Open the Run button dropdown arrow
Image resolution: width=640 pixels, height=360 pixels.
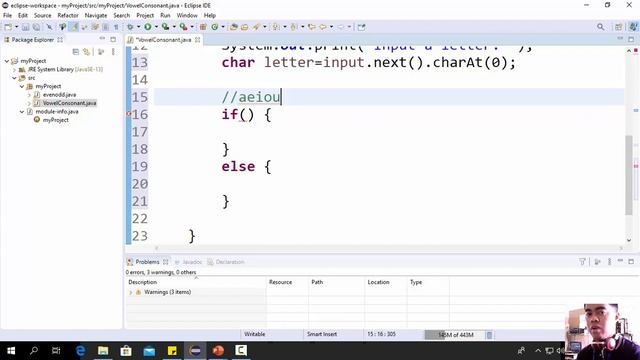(156, 27)
